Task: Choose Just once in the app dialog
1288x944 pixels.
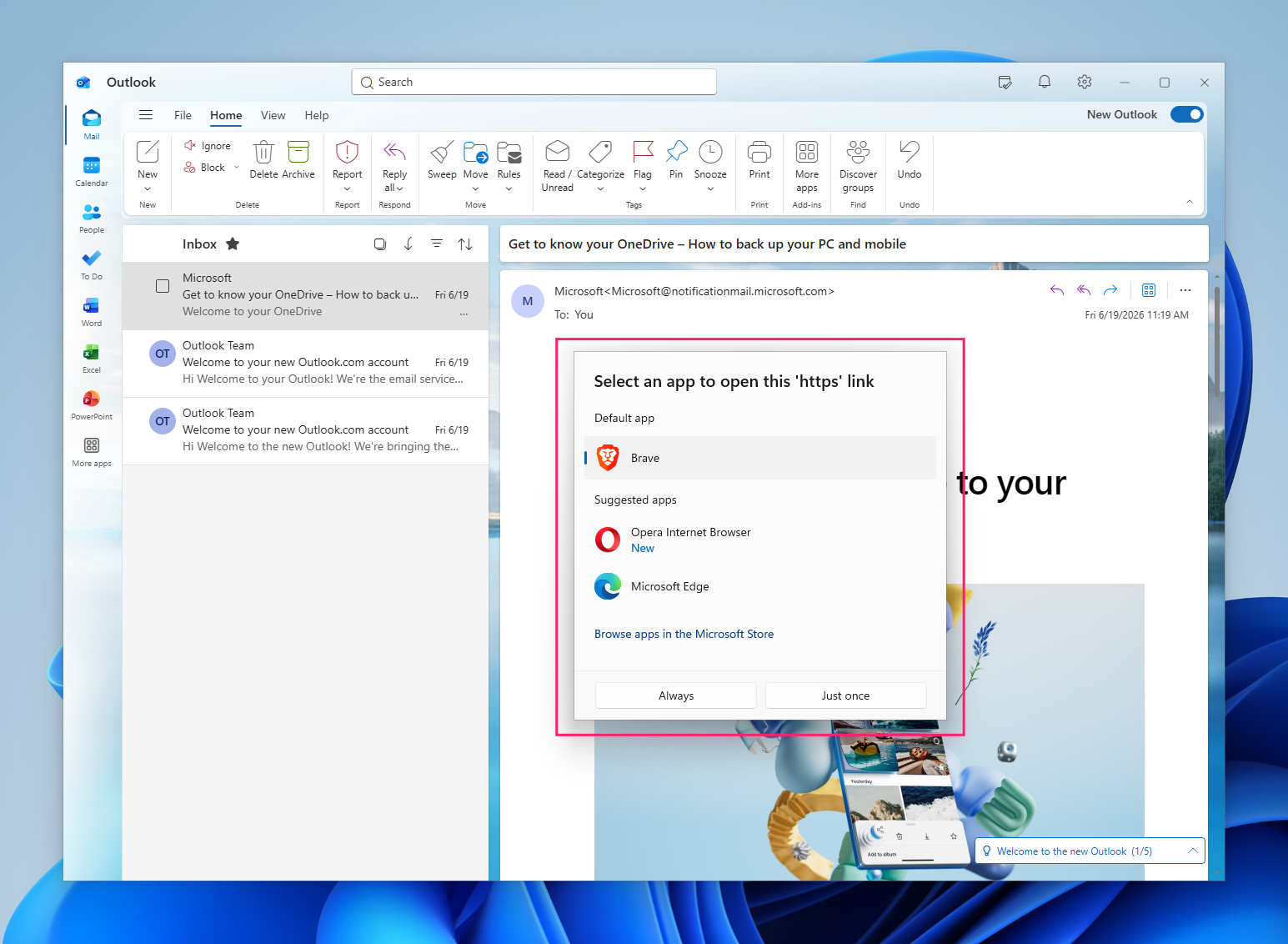Action: 845,695
